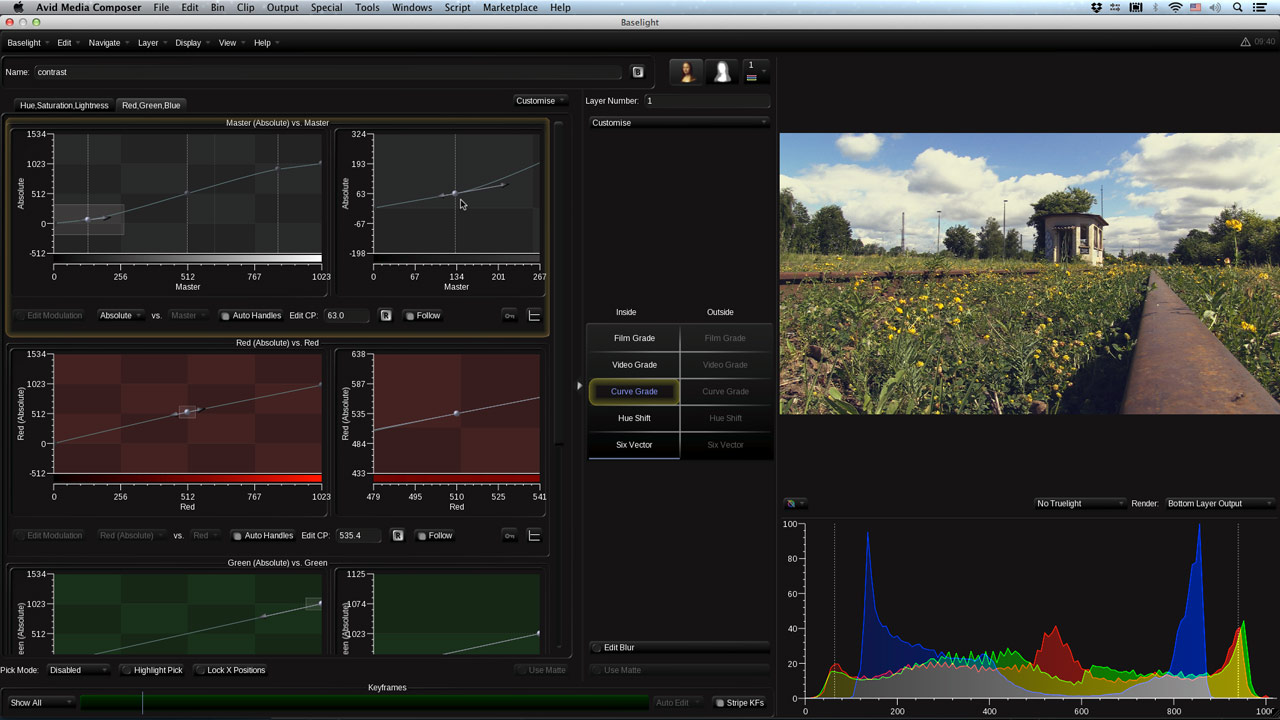Open the Render Bottom Layer Output dropdown

pyautogui.click(x=1218, y=503)
